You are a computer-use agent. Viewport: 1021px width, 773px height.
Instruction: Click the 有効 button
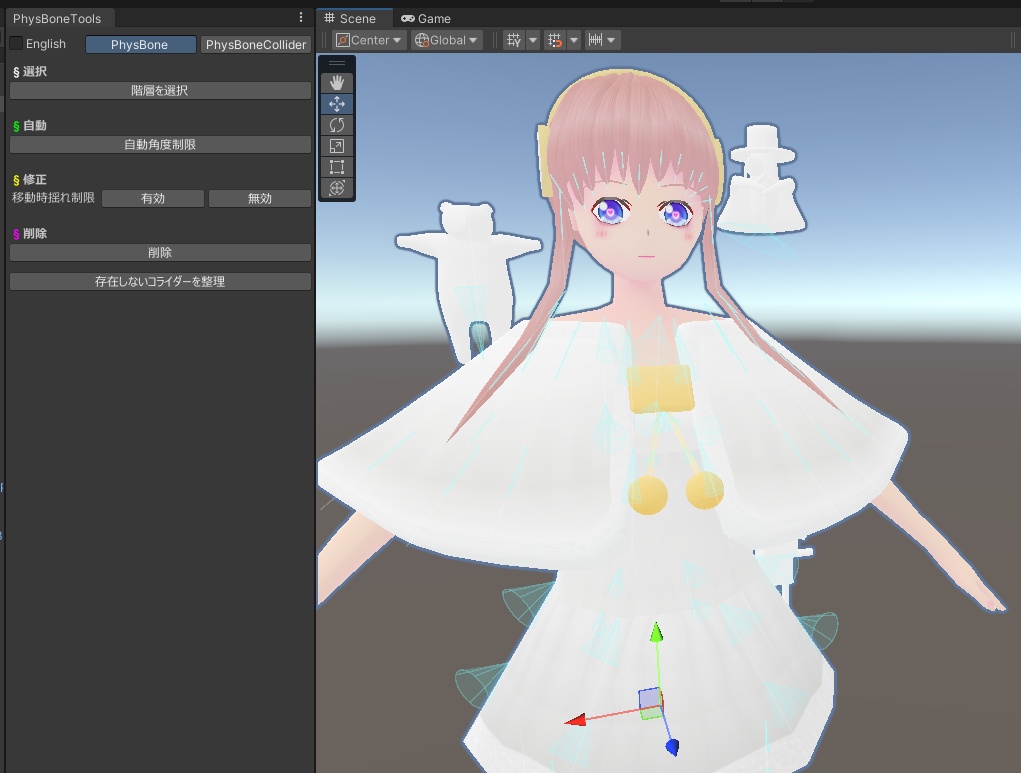point(153,199)
